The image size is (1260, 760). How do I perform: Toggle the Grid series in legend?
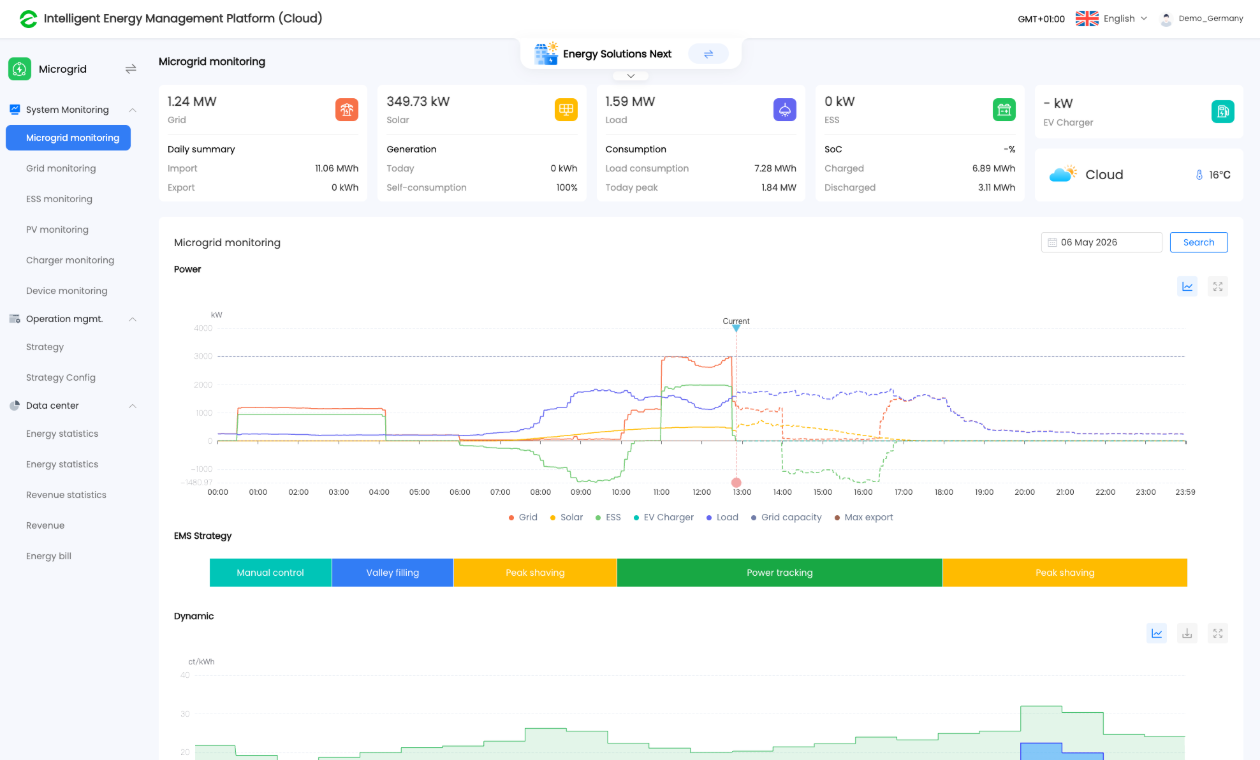pyautogui.click(x=523, y=518)
